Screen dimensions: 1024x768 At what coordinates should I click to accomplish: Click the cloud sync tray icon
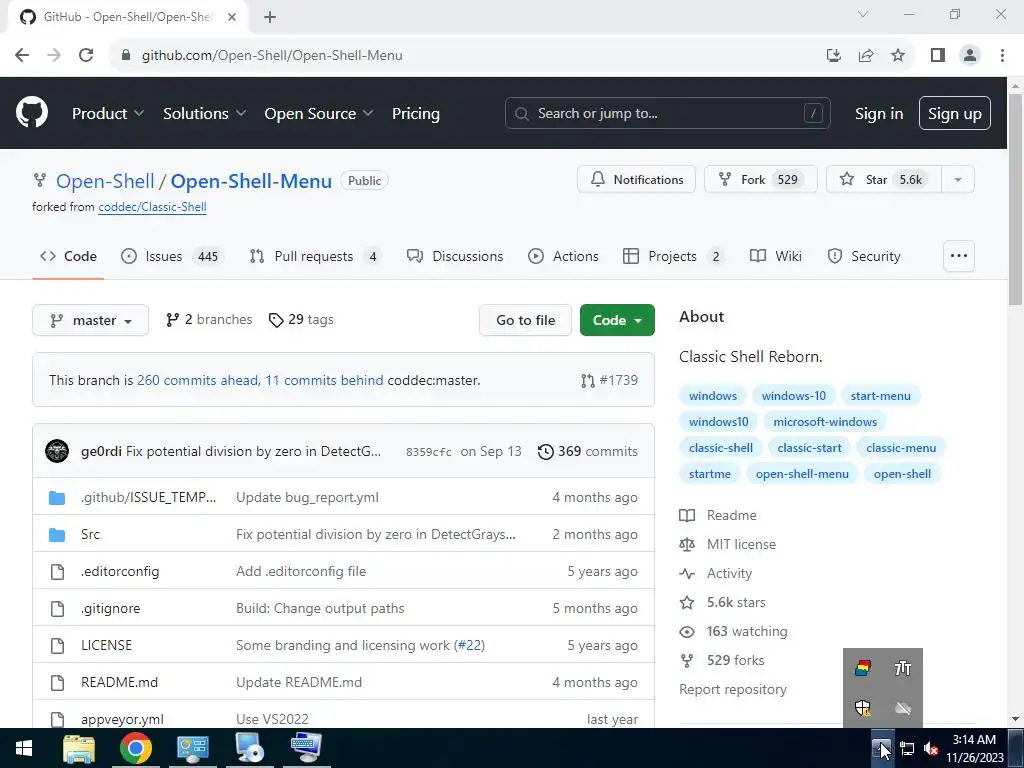pyautogui.click(x=903, y=708)
